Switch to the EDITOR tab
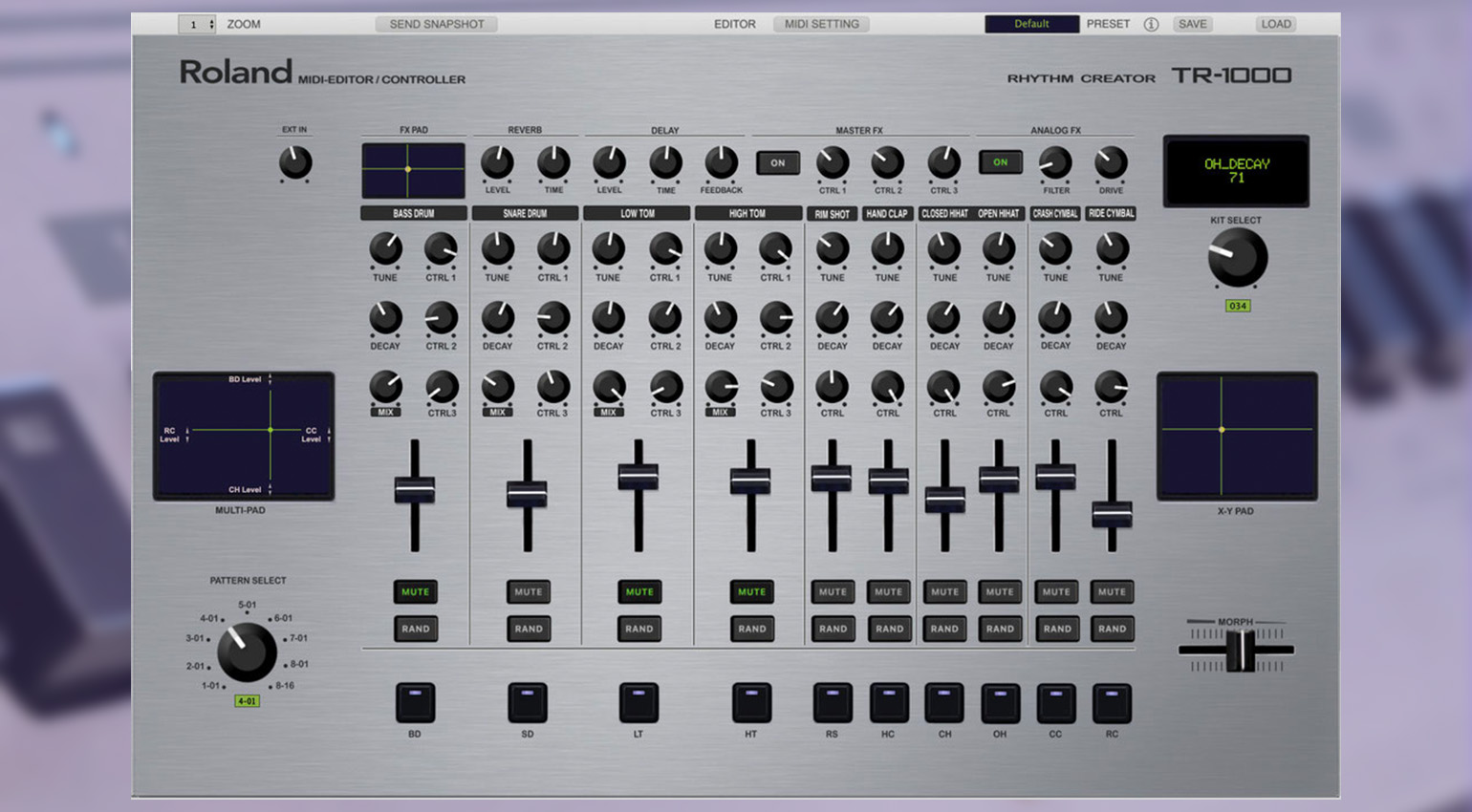Screen dimensions: 1472x812 734,24
